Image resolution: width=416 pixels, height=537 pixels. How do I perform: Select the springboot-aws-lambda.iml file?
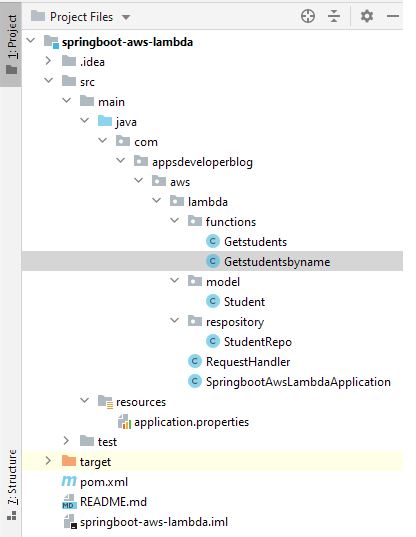pos(154,522)
